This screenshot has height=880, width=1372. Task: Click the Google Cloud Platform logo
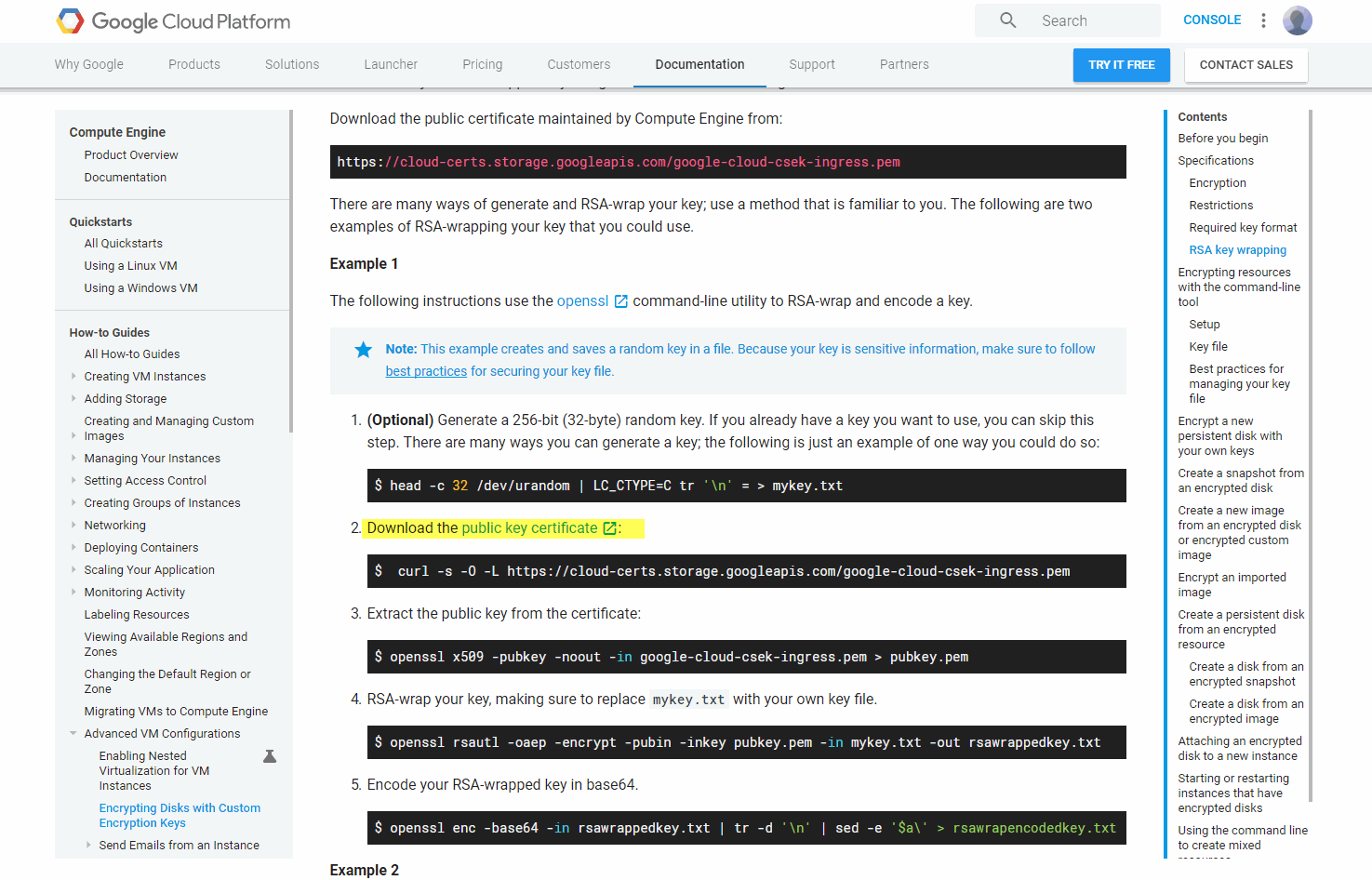(173, 21)
